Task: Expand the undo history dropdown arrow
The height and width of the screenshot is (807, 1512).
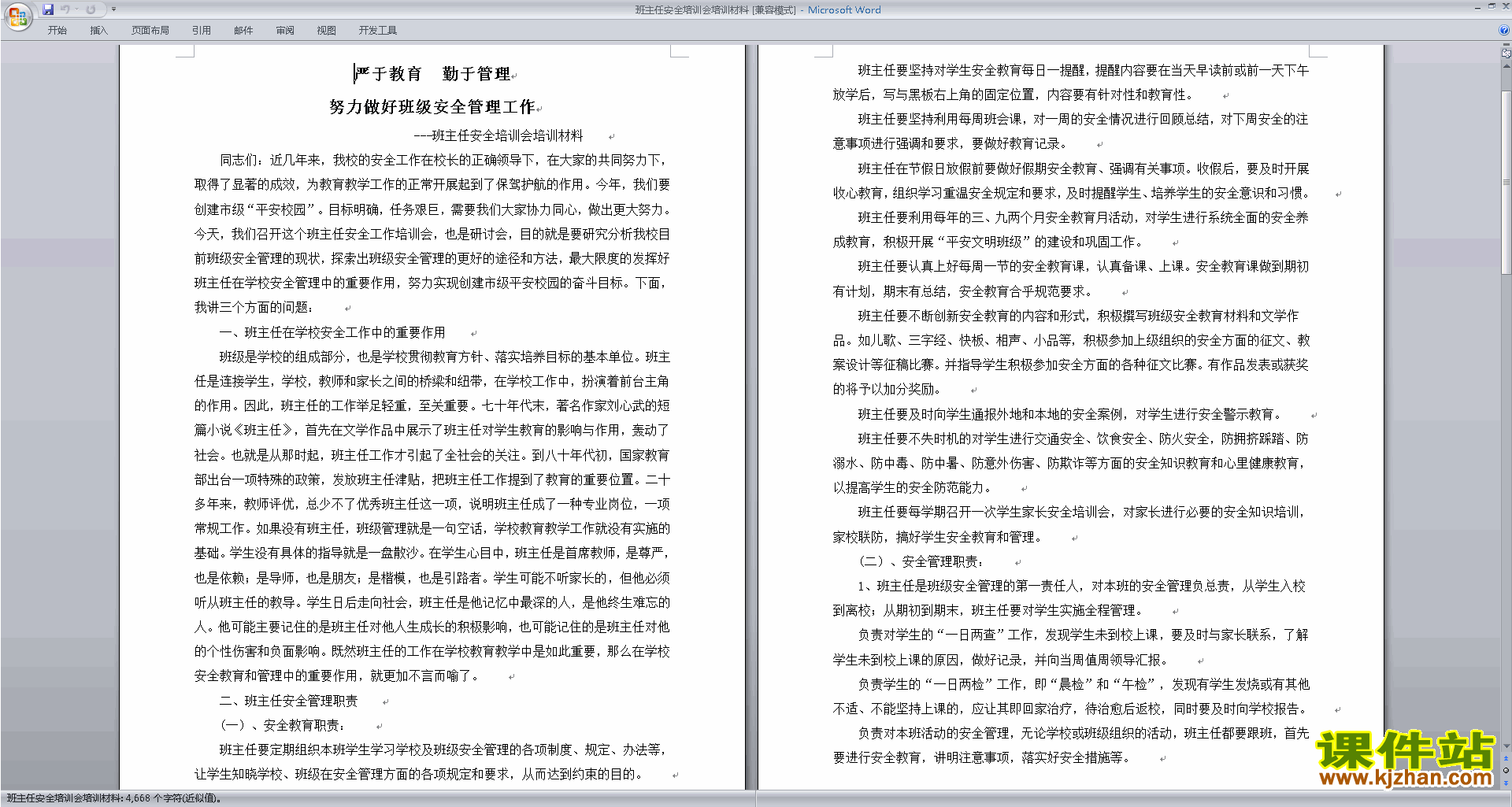Action: (x=76, y=9)
